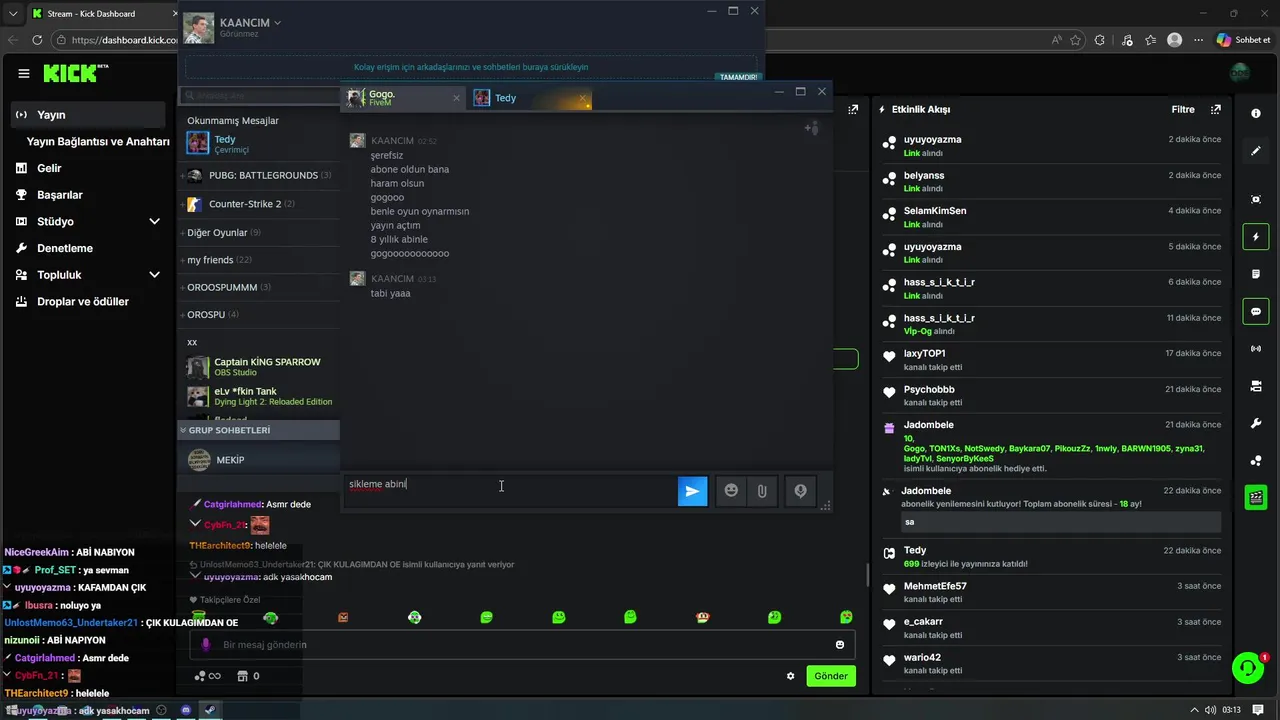Expand the my friends group
This screenshot has width=1280, height=720.
click(258, 260)
